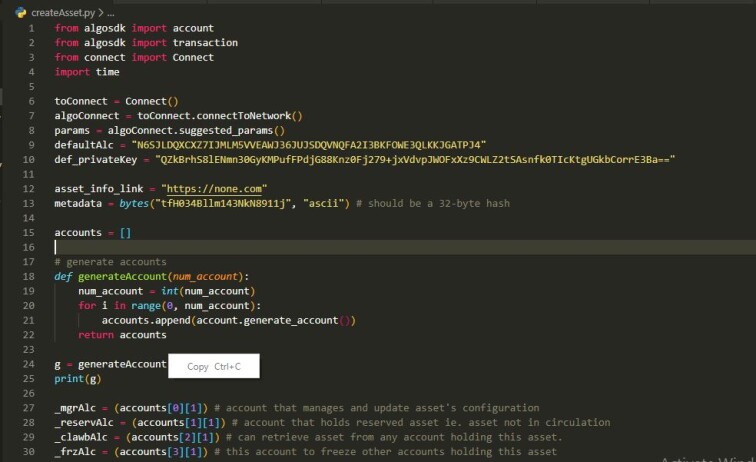This screenshot has height=462, width=756.
Task: Click line number 18 in gutter
Action: [29, 276]
